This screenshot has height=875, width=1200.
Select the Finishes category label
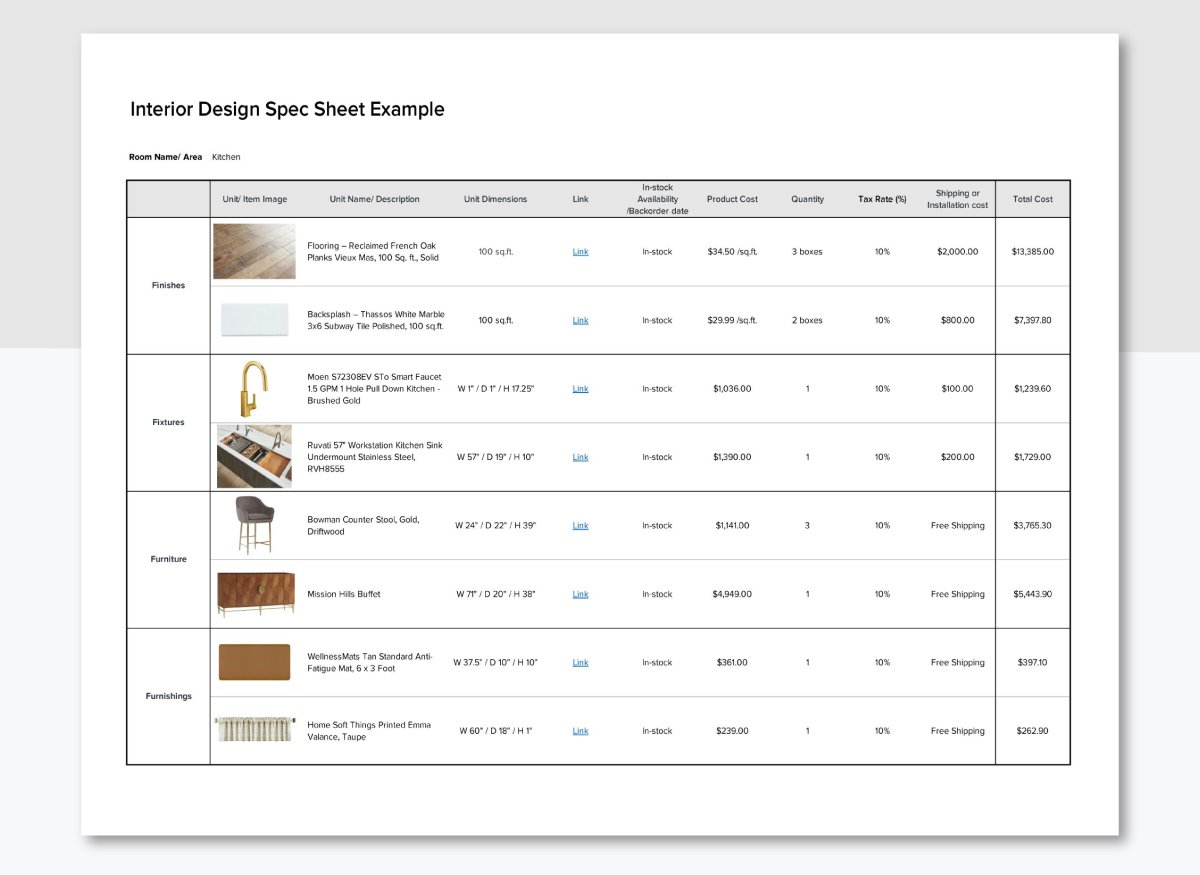(x=168, y=285)
